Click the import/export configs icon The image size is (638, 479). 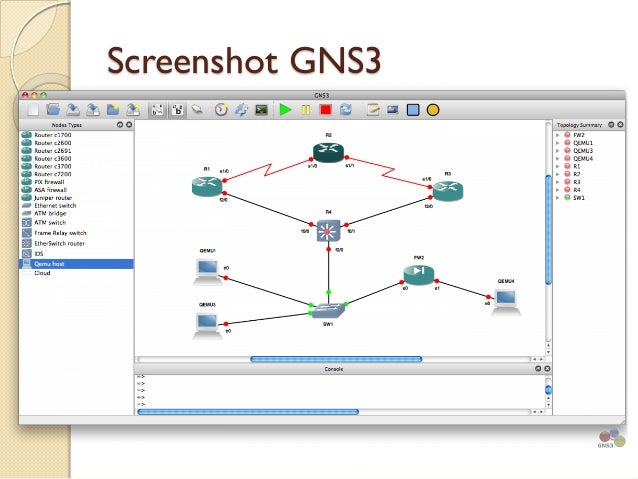pos(133,109)
